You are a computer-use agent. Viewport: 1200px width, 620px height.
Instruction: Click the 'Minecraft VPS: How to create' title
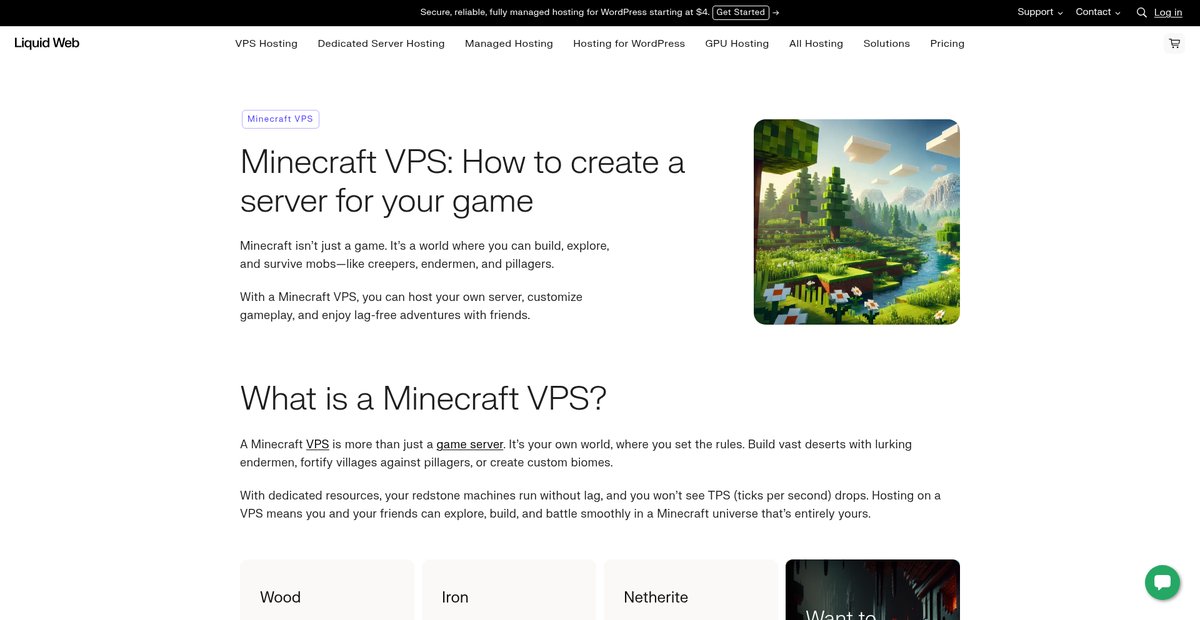coord(462,181)
